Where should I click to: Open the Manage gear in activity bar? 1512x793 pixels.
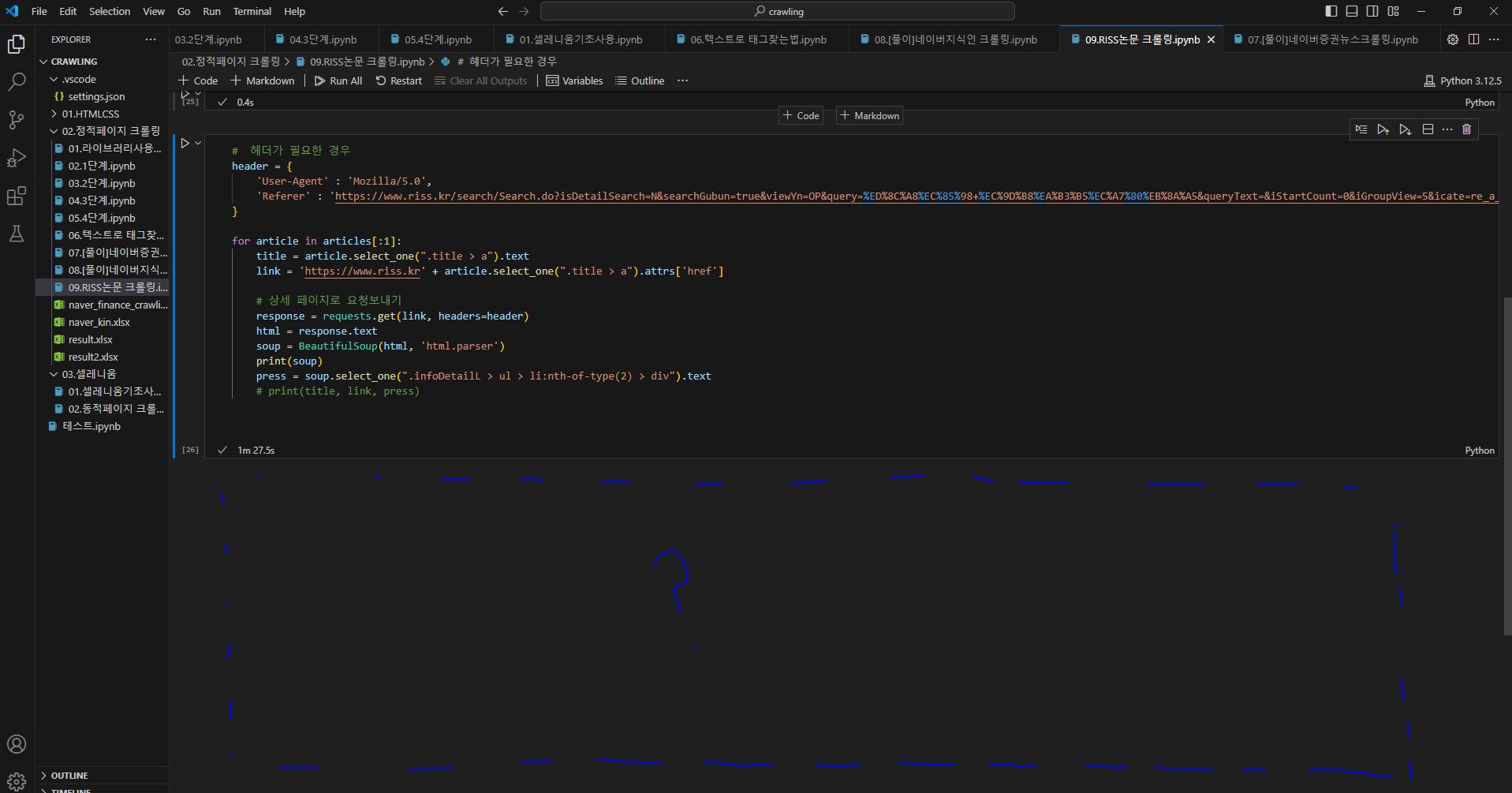coord(17,782)
